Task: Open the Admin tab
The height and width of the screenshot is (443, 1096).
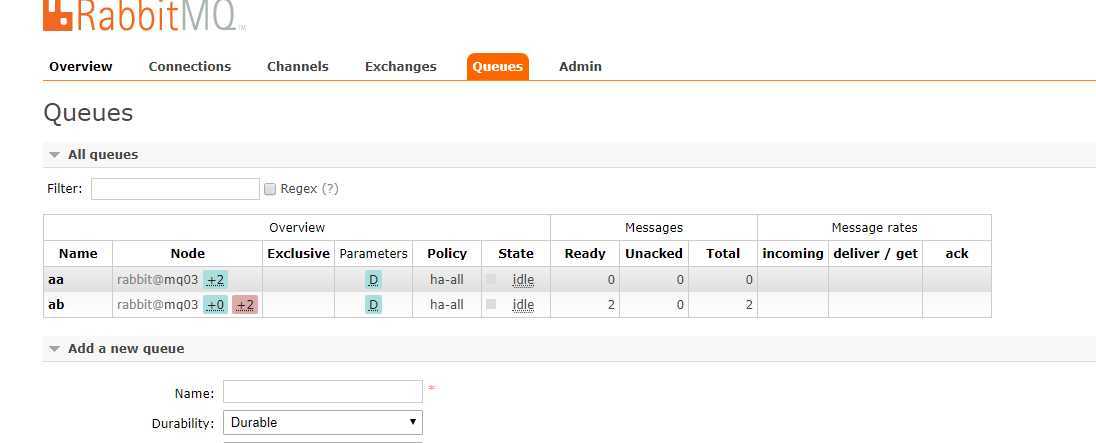Action: coord(580,66)
